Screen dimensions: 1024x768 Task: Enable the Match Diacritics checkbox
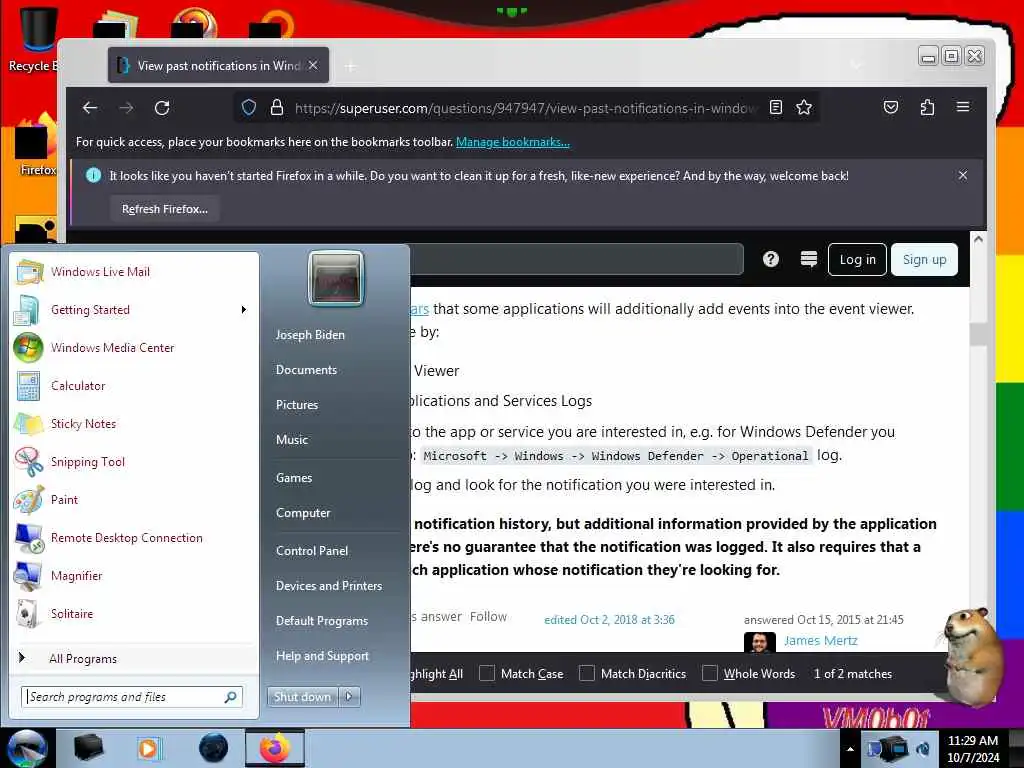point(587,673)
